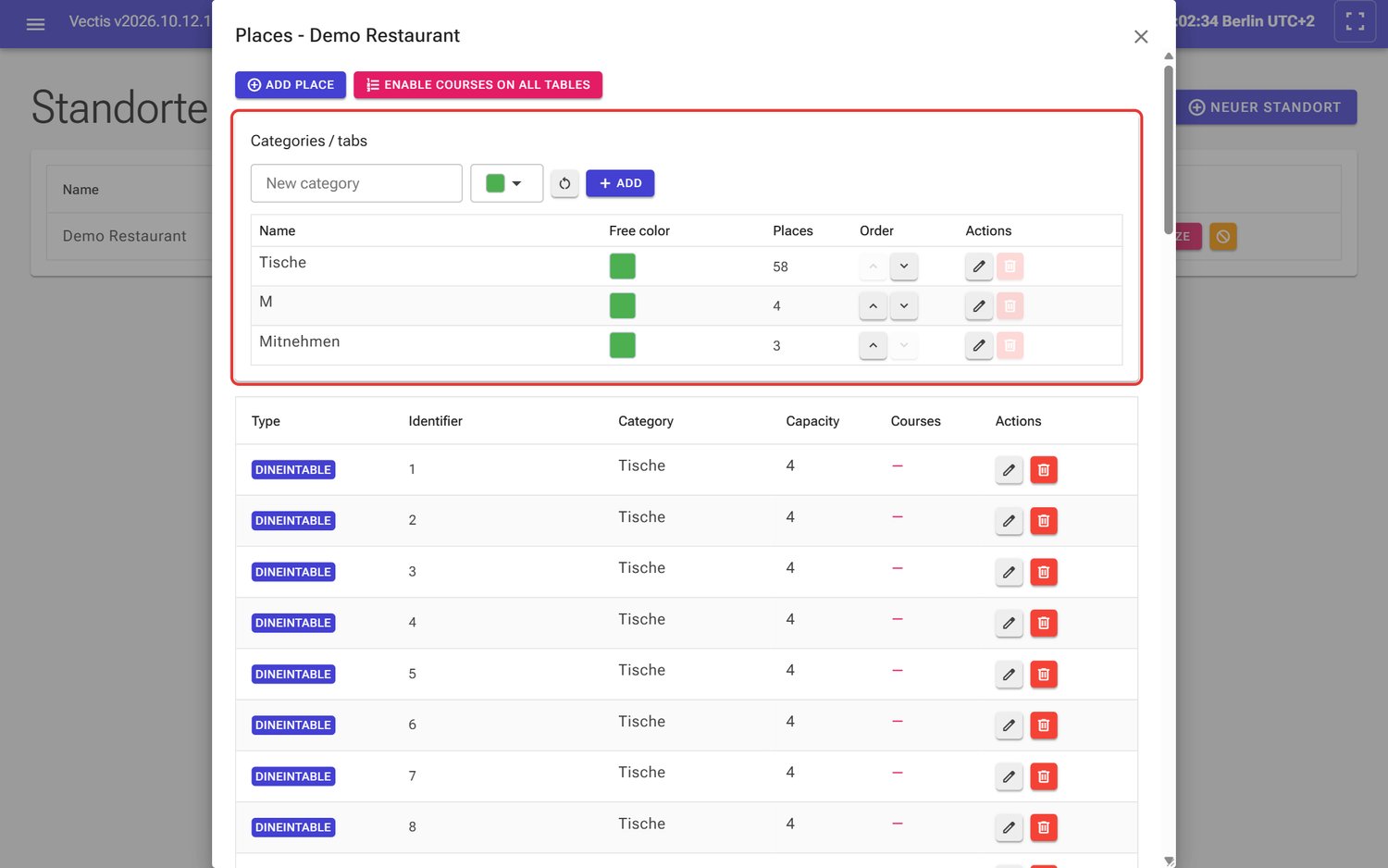Delete table with identifier 7

pyautogui.click(x=1044, y=776)
